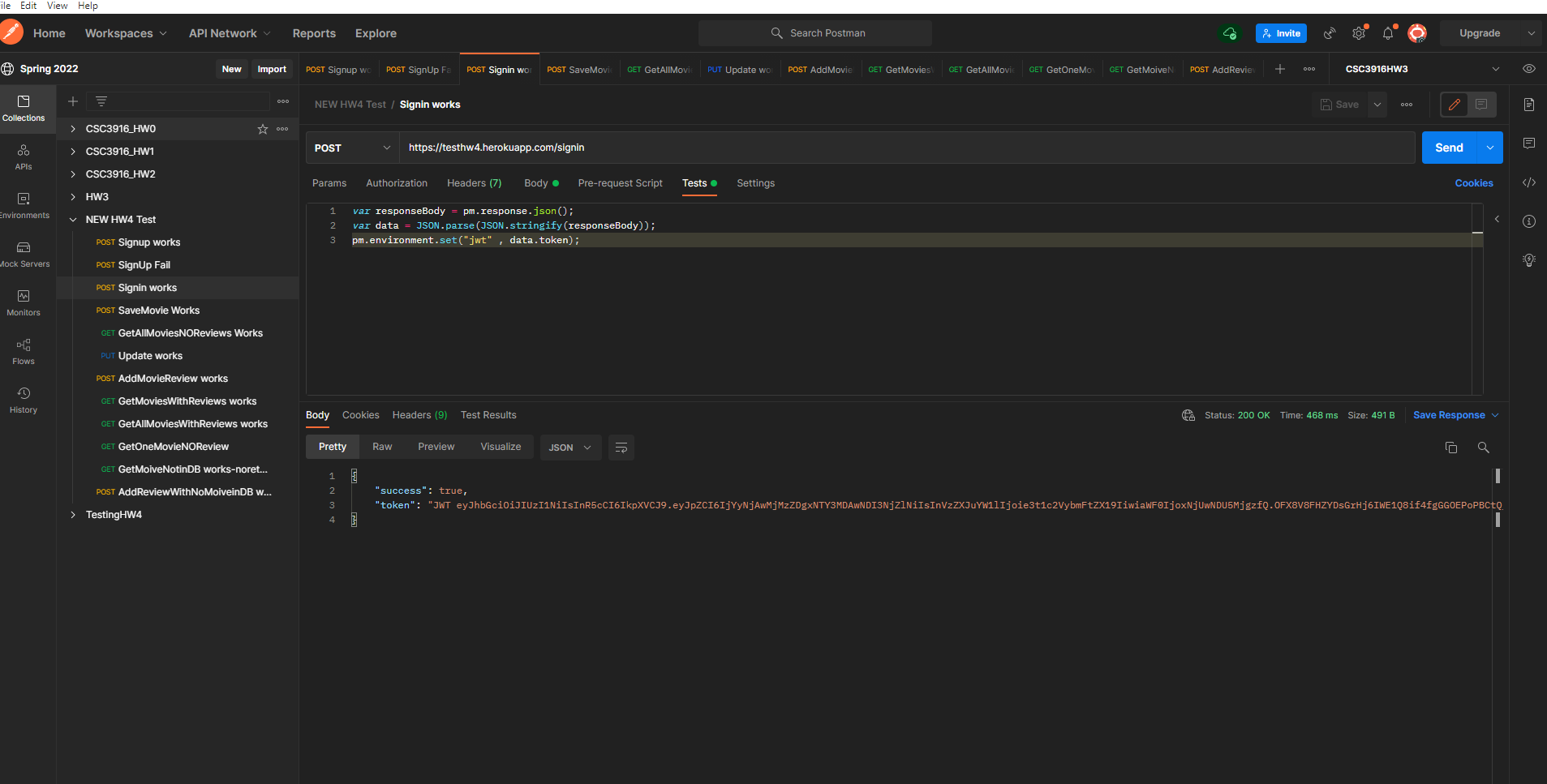1547x784 pixels.
Task: Open Postman settings via the gear icon
Action: 1358,33
